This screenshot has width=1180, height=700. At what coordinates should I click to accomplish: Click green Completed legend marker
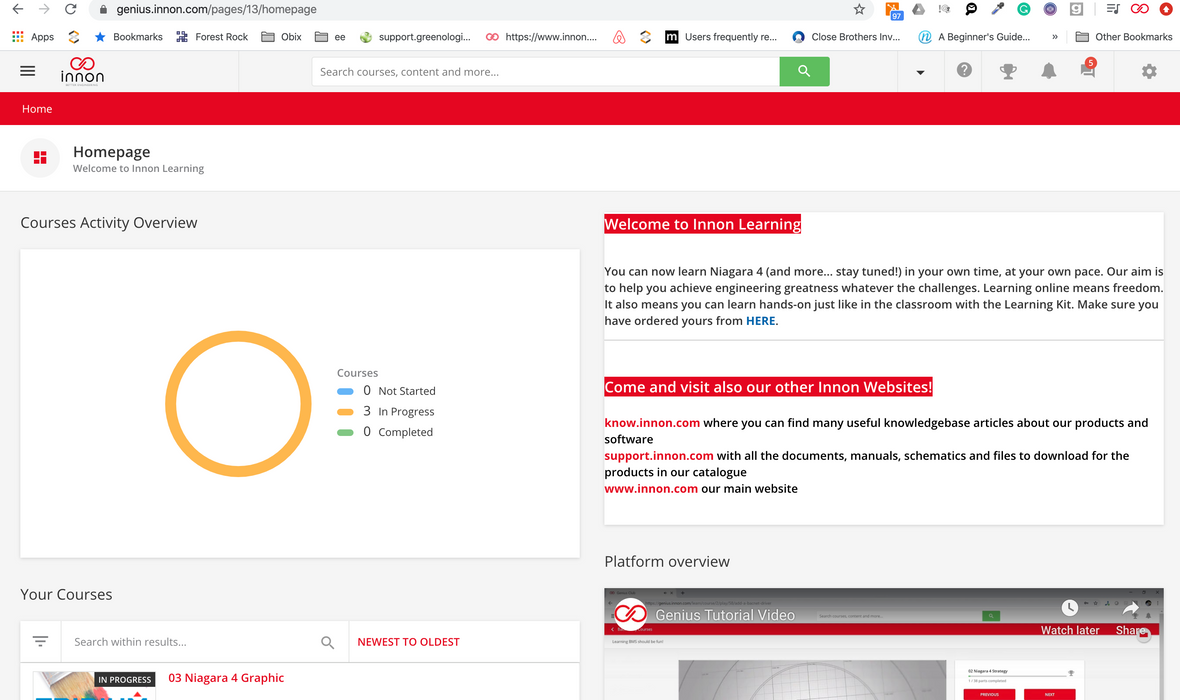point(345,432)
